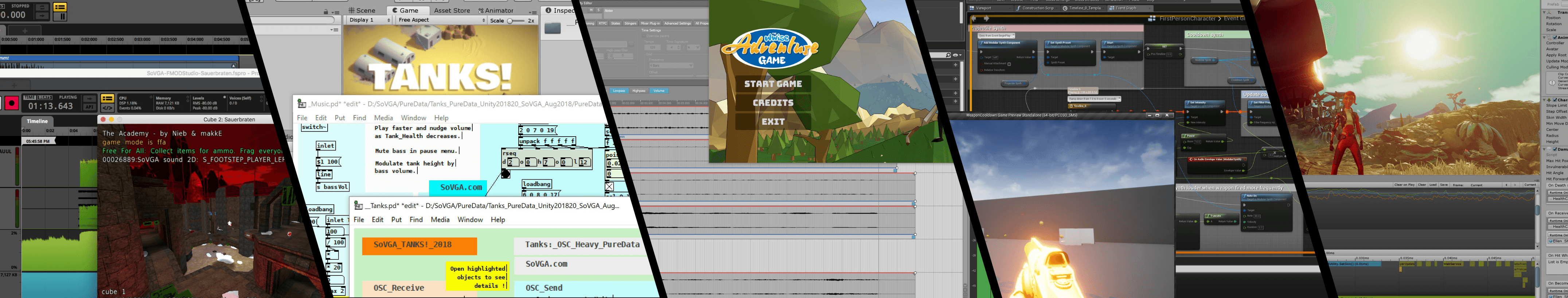Switch to the Asset Store tab
1568x298 pixels.
tap(452, 10)
